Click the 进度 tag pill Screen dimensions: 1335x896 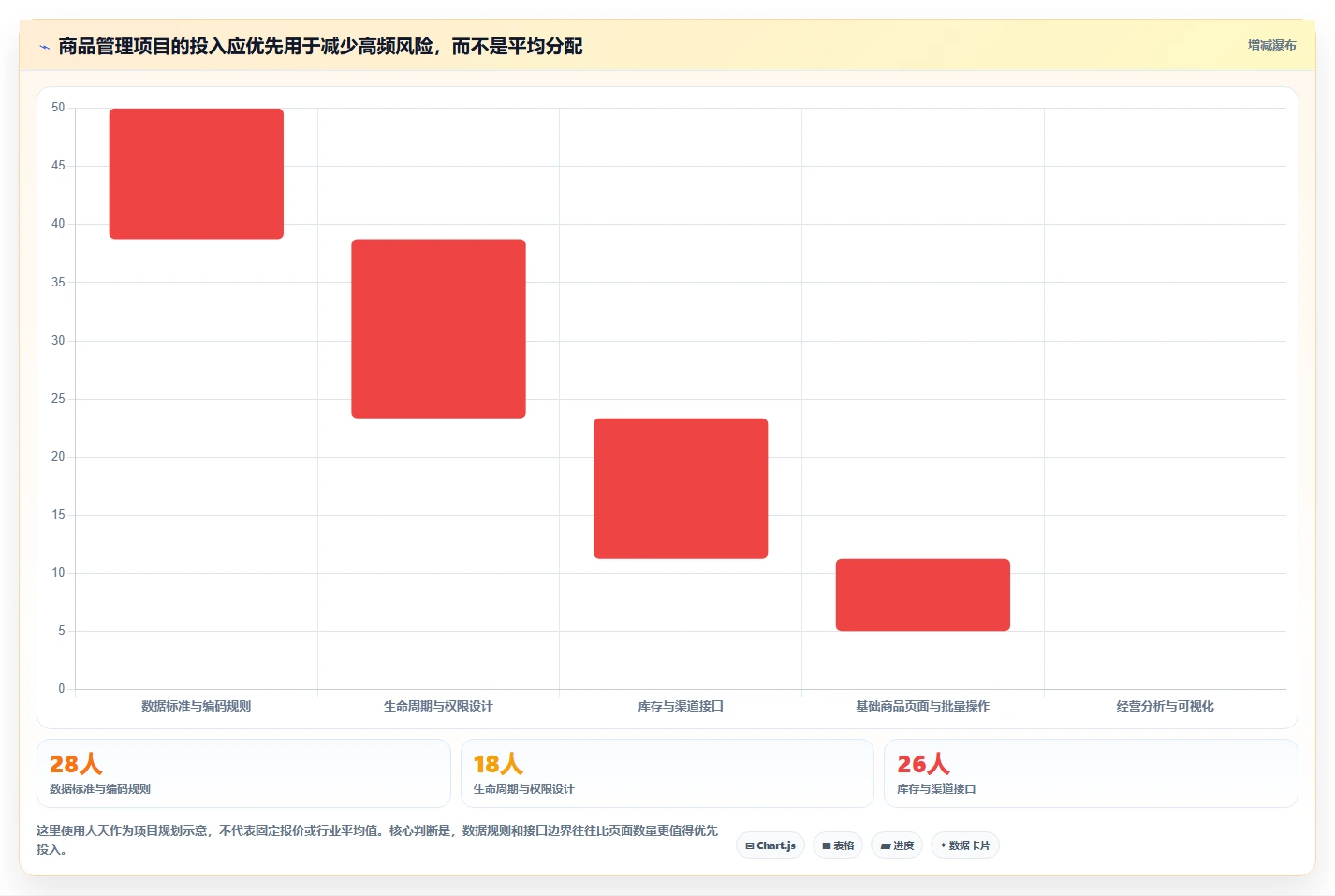click(x=897, y=845)
